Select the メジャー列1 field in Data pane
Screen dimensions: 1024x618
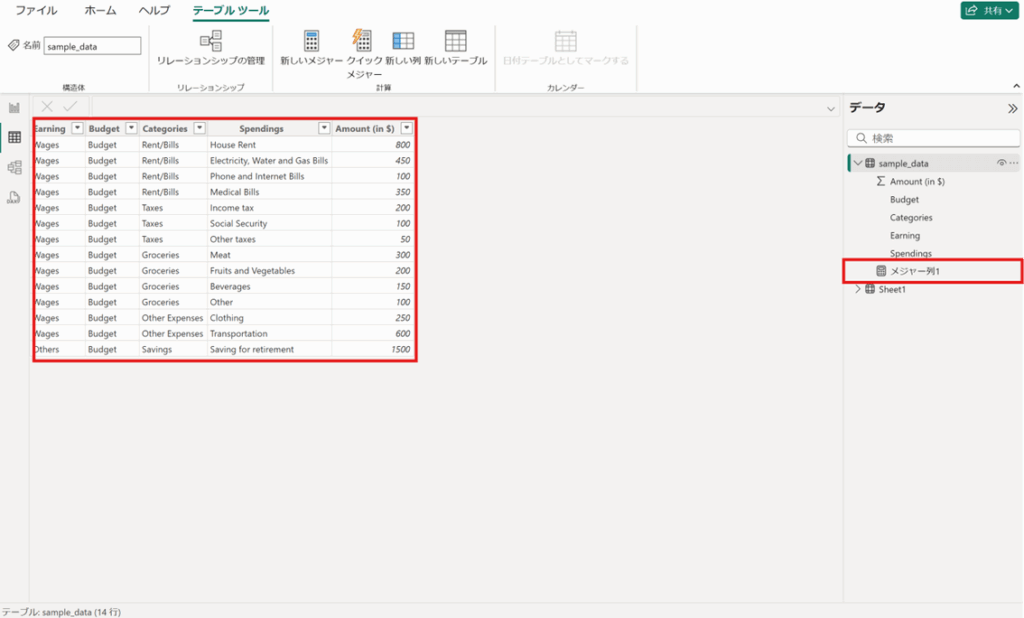click(914, 271)
